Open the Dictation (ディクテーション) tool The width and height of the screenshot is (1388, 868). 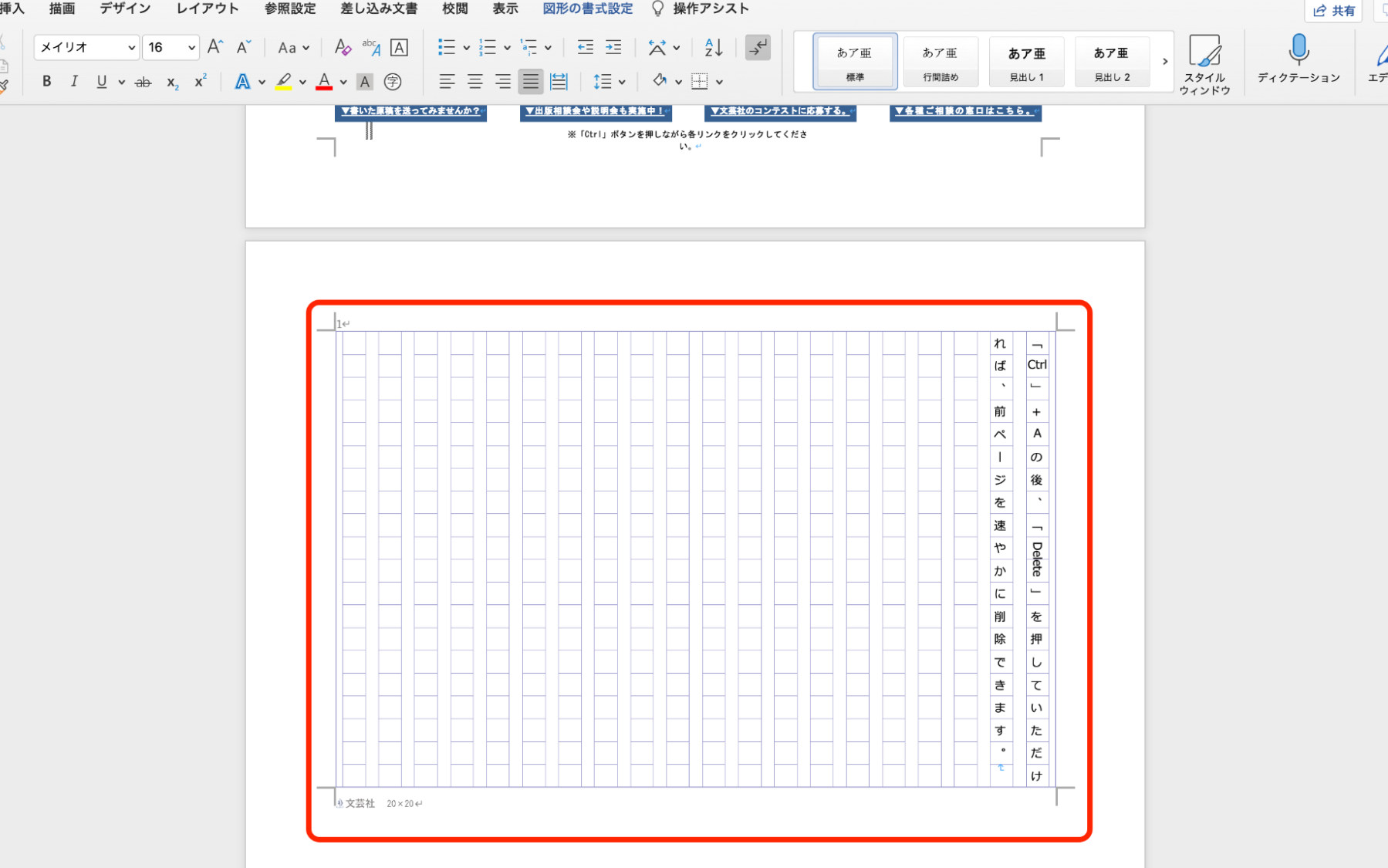point(1299,62)
